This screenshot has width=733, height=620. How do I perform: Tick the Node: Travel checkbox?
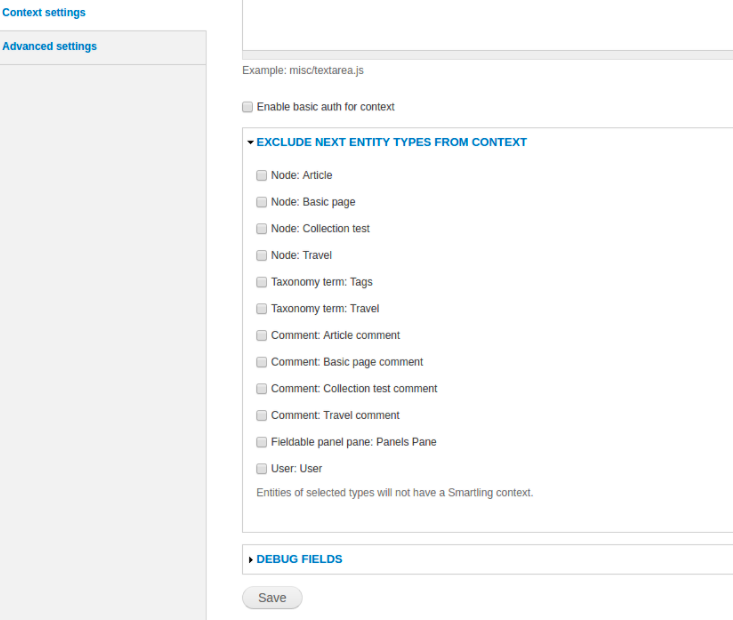click(x=261, y=255)
